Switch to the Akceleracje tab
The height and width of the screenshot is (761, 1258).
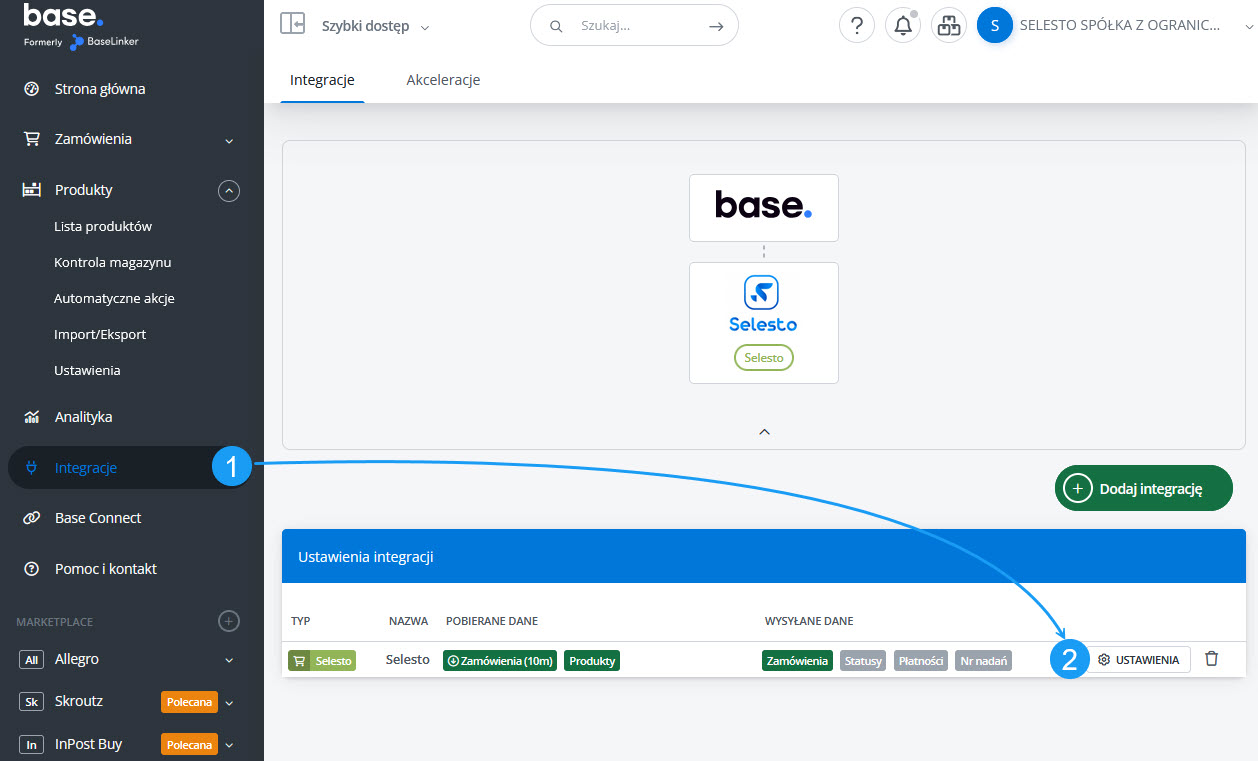coord(443,80)
